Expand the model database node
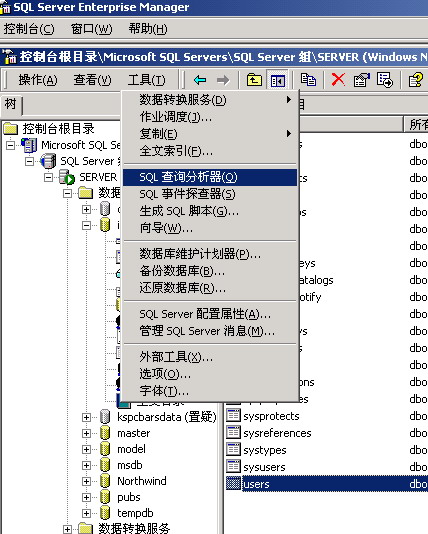The height and width of the screenshot is (534, 428). coord(86,449)
